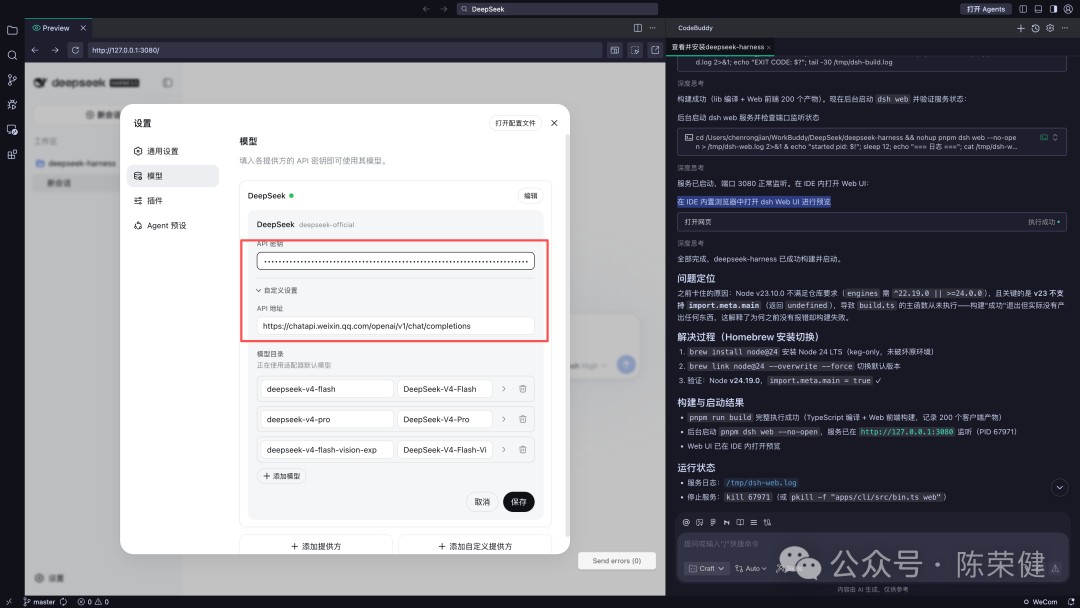Viewport: 1080px width, 608px height.
Task: Click the preview browser back arrow
Action: 34,50
